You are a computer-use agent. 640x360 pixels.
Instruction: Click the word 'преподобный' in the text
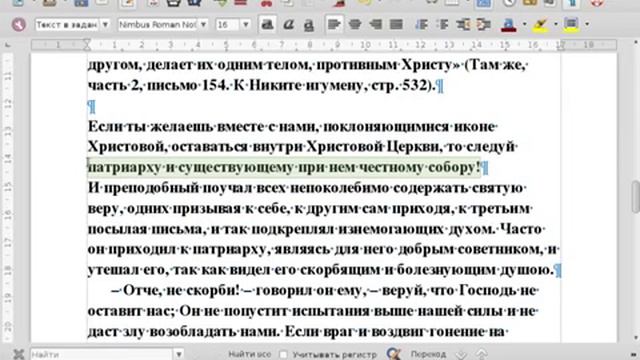click(151, 188)
